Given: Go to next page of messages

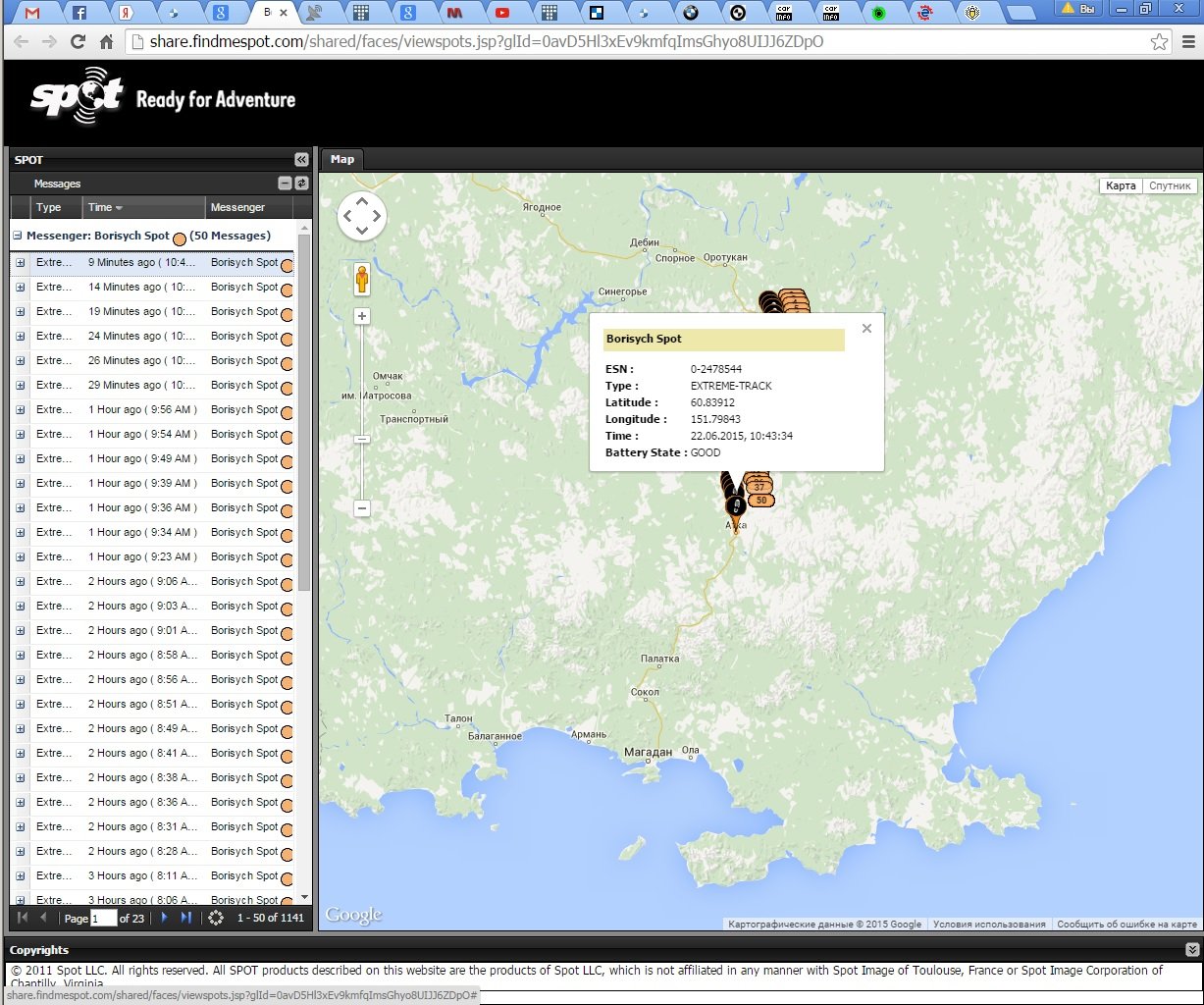Looking at the screenshot, I should pos(164,918).
